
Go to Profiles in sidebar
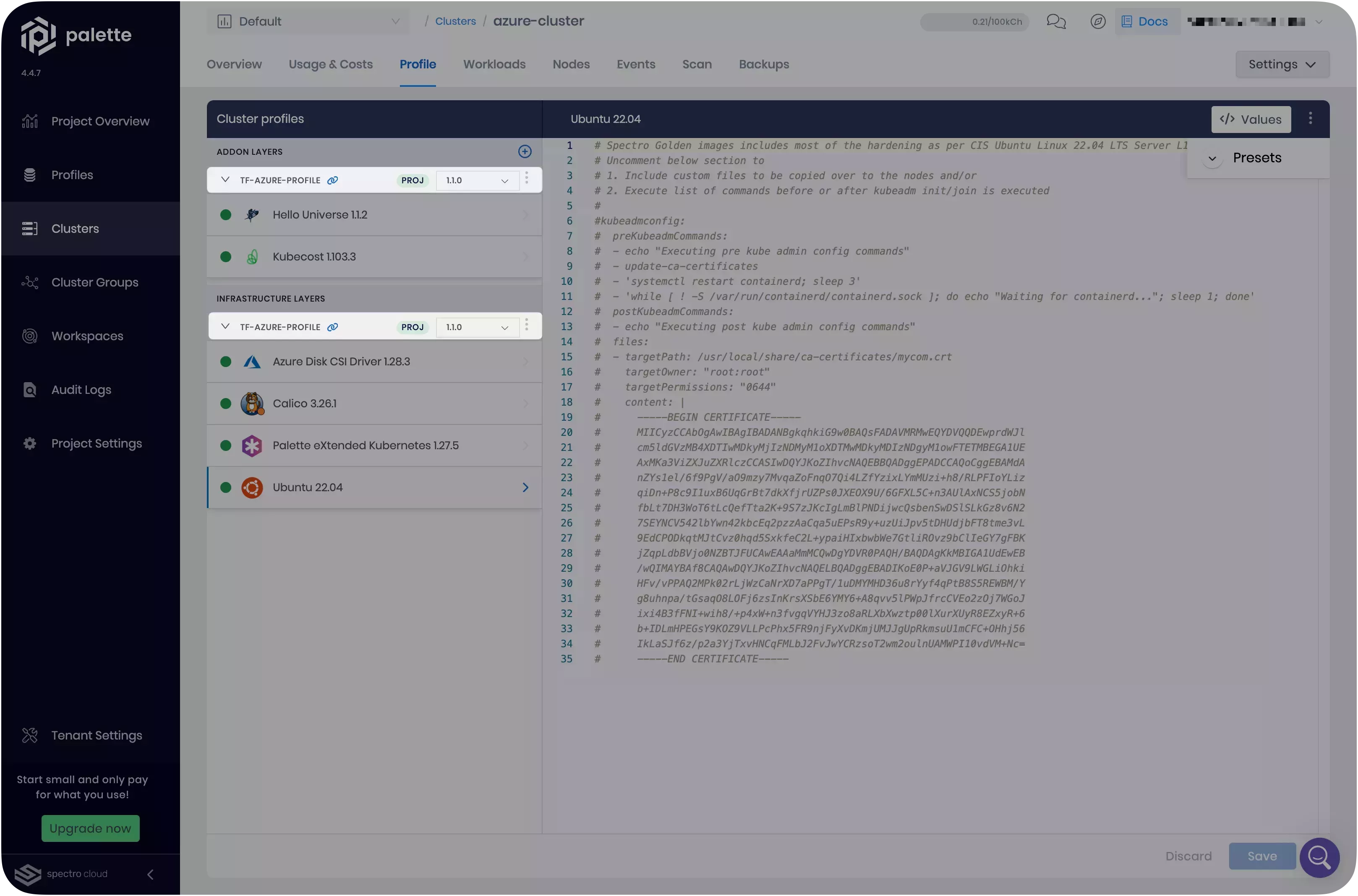90,175
